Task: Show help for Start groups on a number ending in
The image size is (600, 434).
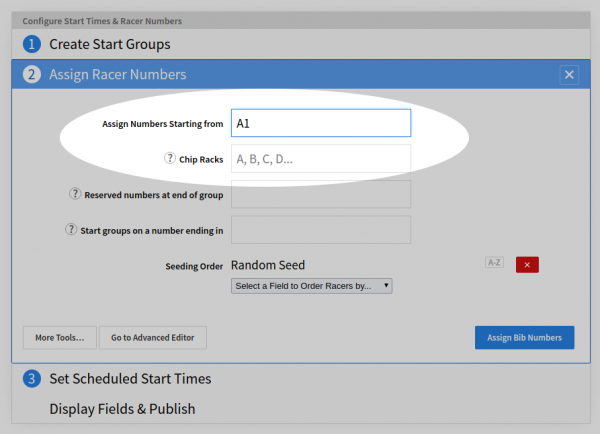Action: pyautogui.click(x=71, y=229)
